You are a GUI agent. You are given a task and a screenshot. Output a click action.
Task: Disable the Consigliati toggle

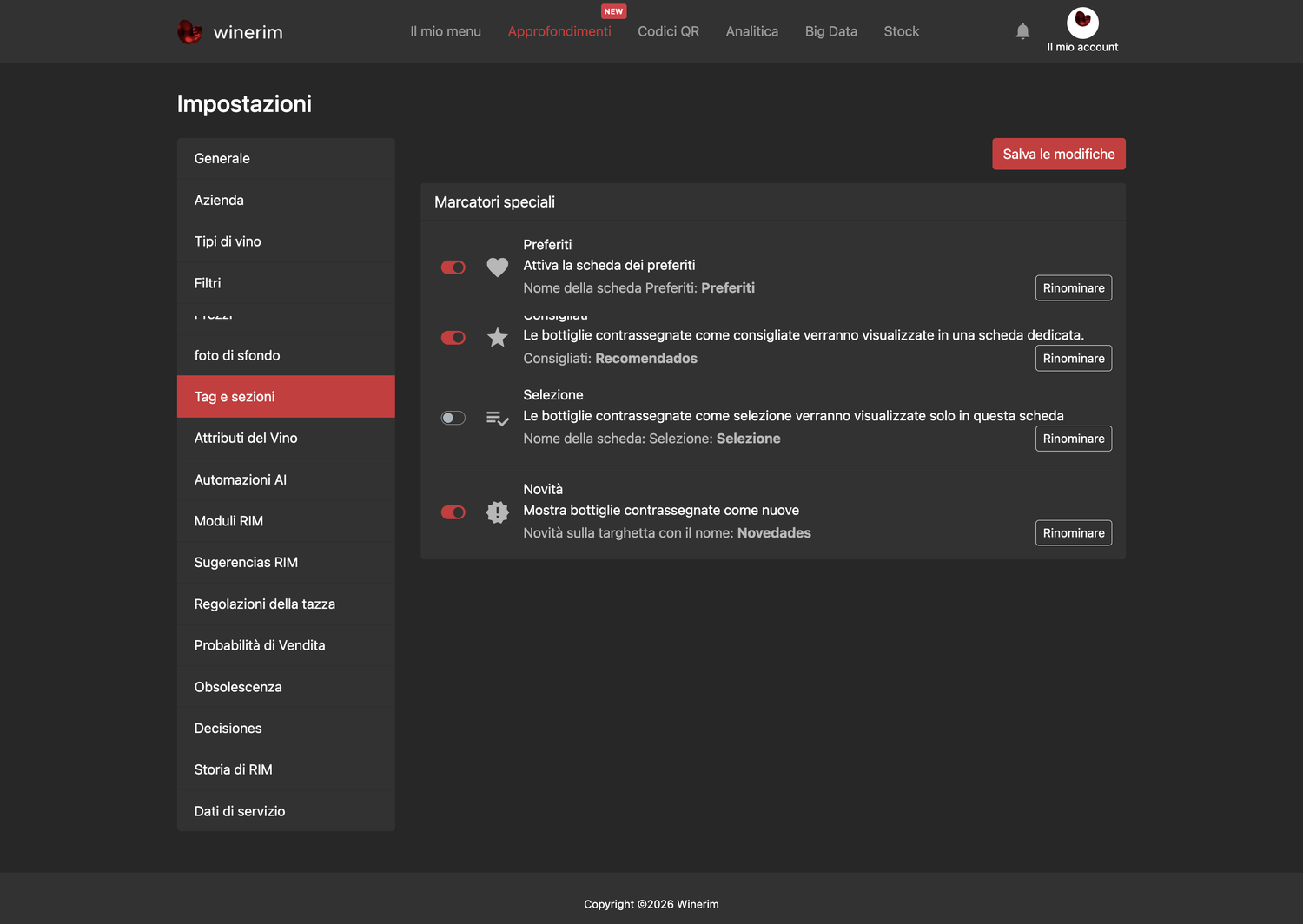click(453, 338)
